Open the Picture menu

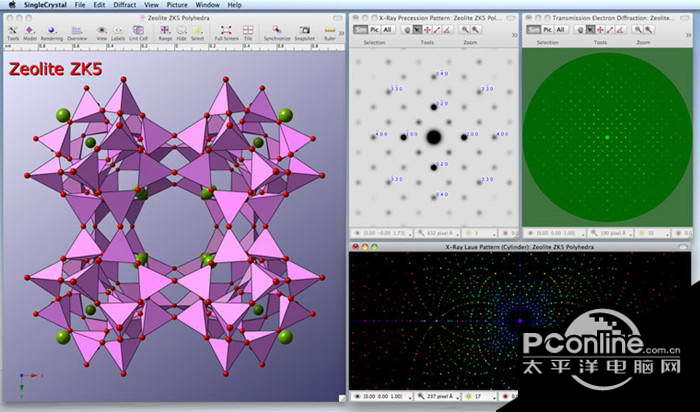point(177,5)
